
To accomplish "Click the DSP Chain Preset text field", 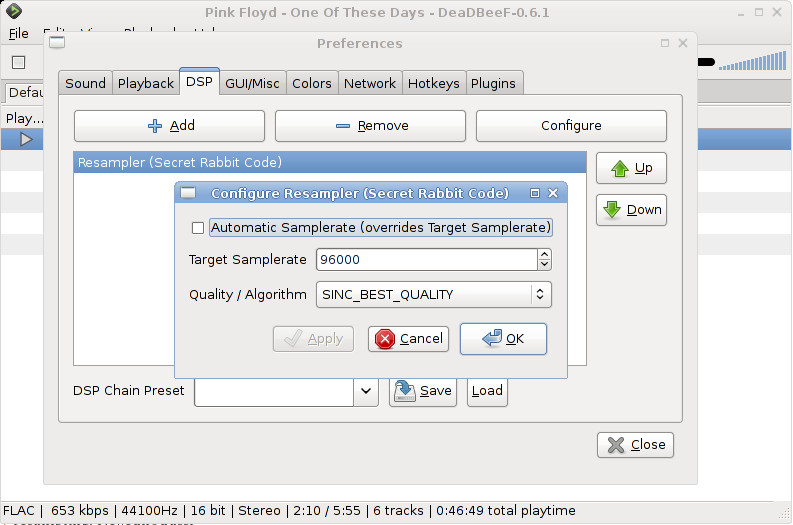I will coord(274,391).
